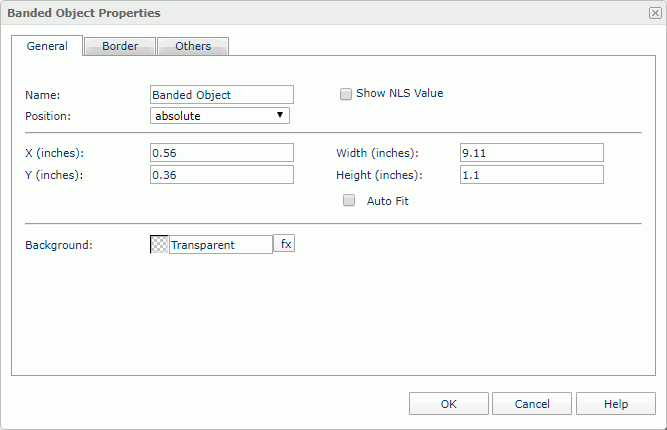Click the Background Transparent text box
The width and height of the screenshot is (667, 430).
[x=220, y=244]
